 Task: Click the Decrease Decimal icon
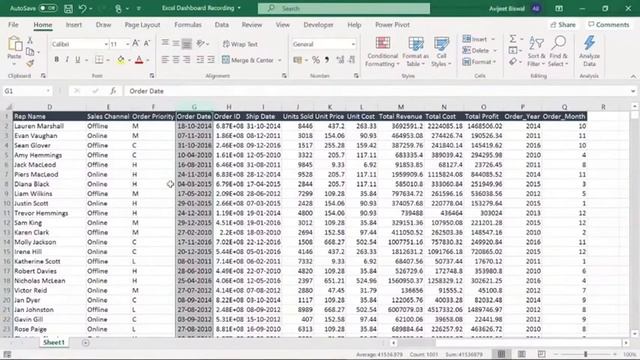click(x=351, y=60)
